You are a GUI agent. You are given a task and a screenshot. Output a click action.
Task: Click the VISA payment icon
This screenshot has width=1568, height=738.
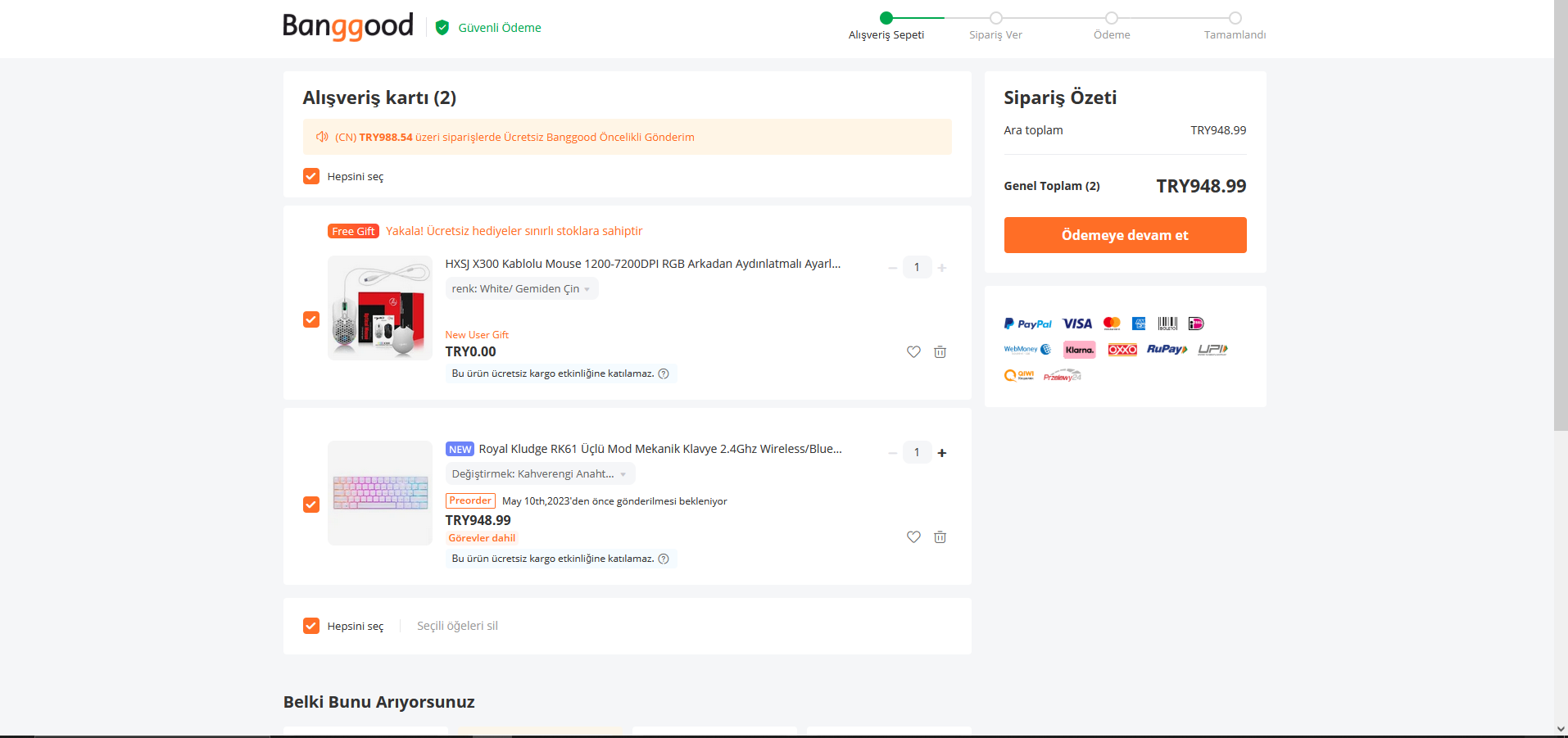tap(1077, 324)
